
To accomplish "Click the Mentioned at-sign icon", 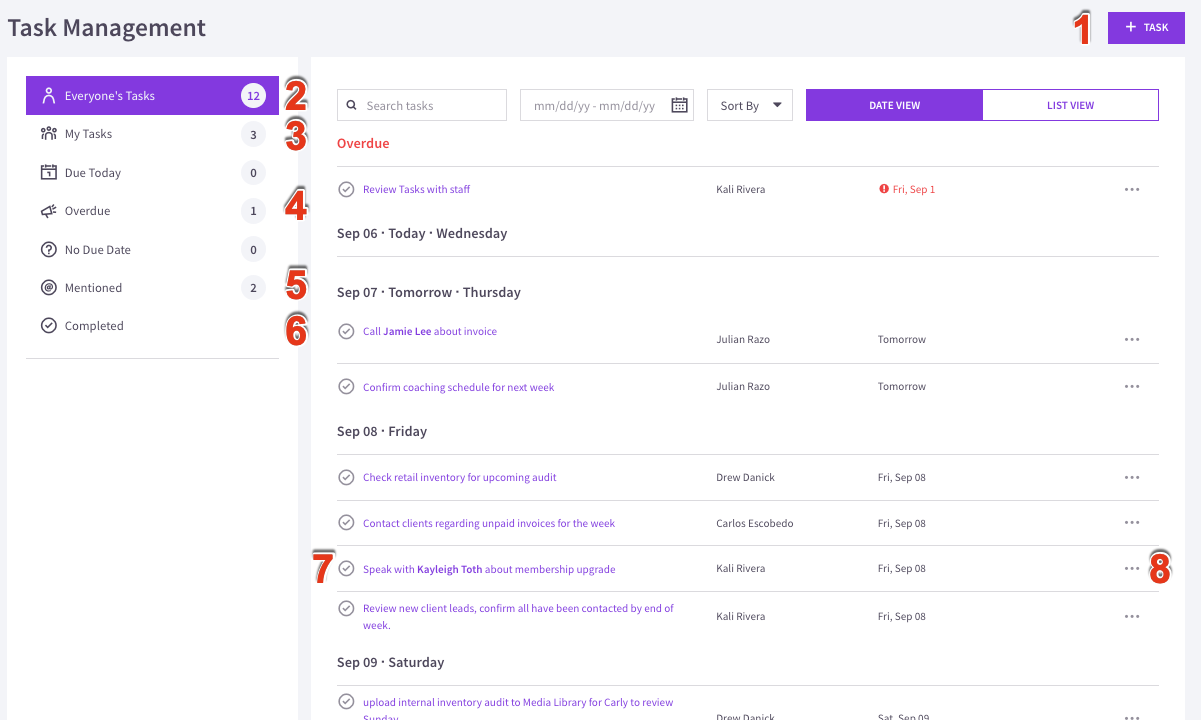I will [48, 288].
